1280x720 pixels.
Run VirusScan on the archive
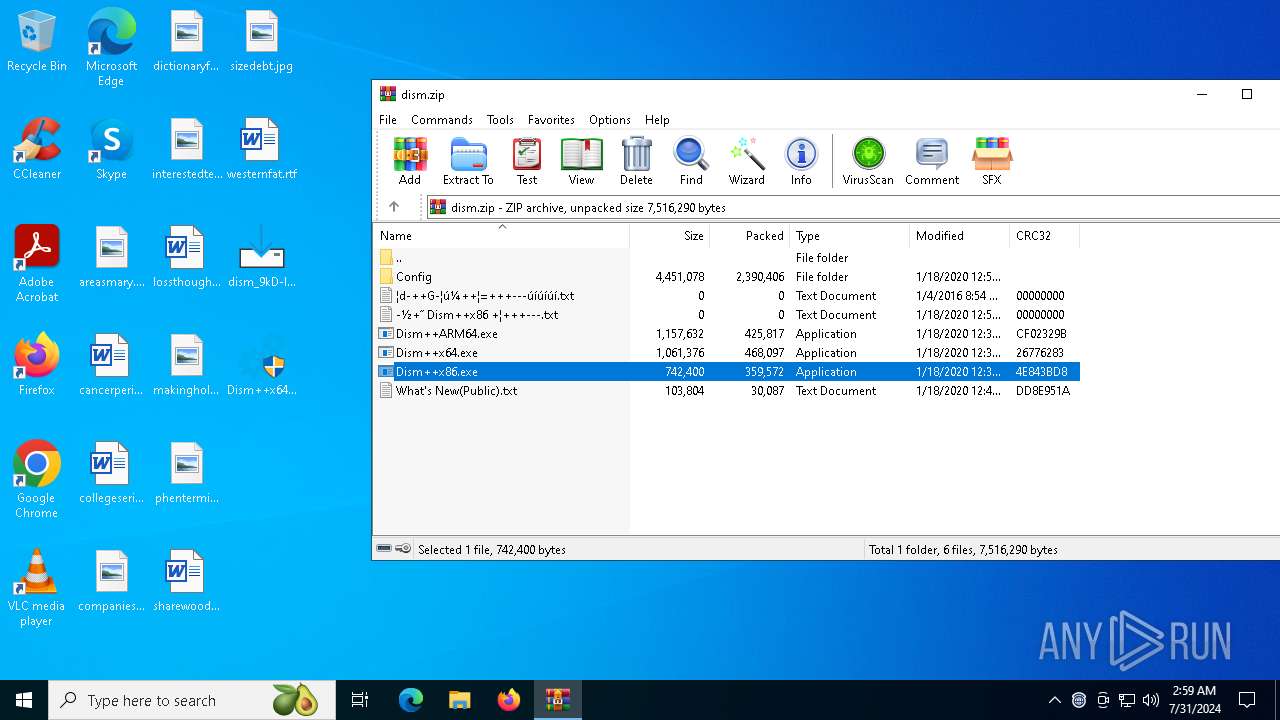868,161
